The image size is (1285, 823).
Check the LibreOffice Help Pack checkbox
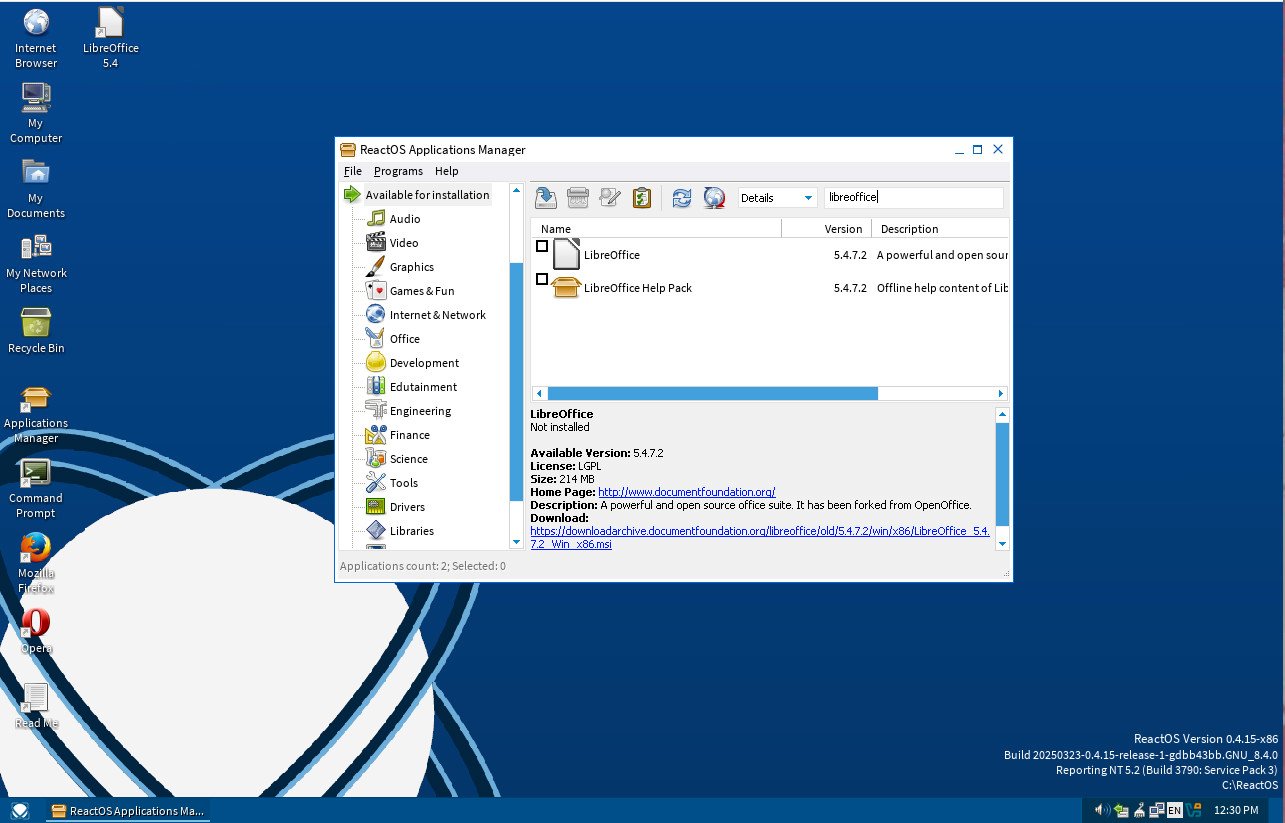pyautogui.click(x=542, y=279)
